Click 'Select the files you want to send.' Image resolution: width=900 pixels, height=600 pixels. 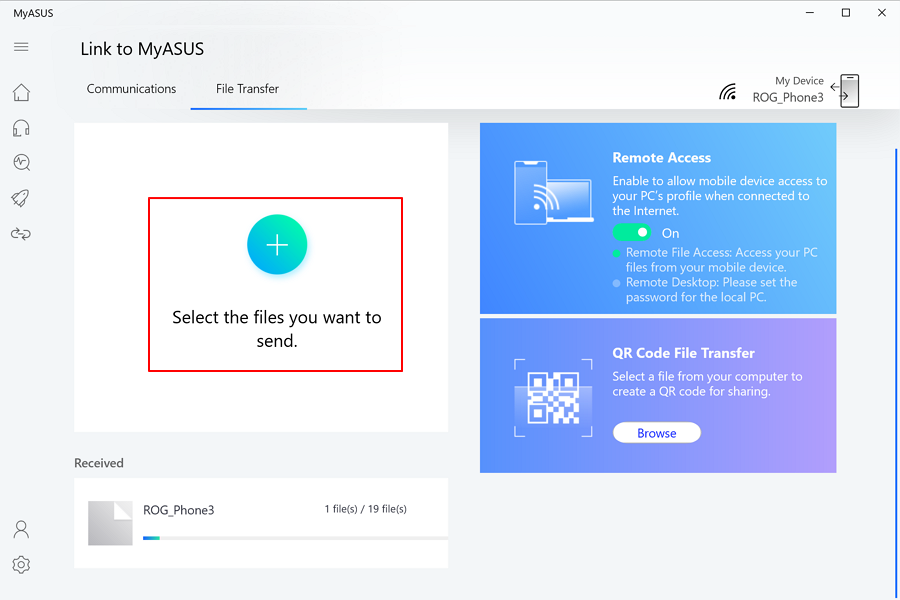coord(277,329)
